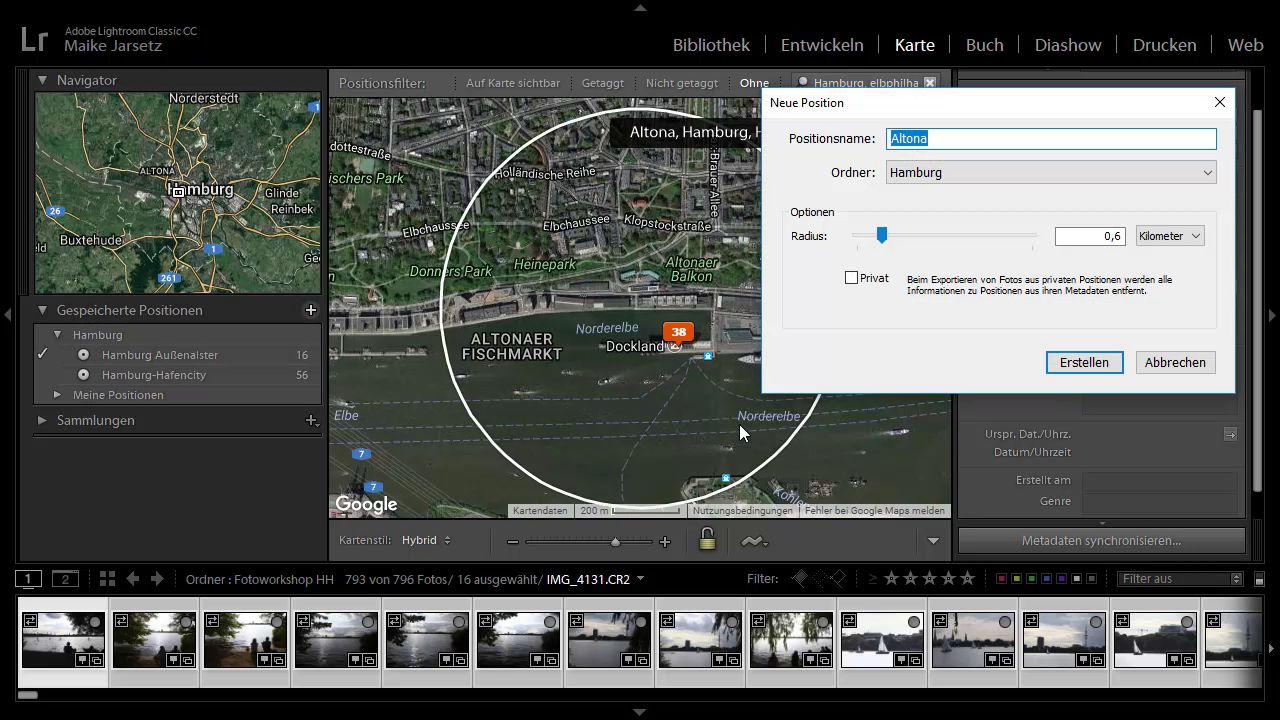
Task: Collapse the filmstrip with bottom arrow
Action: pyautogui.click(x=640, y=712)
